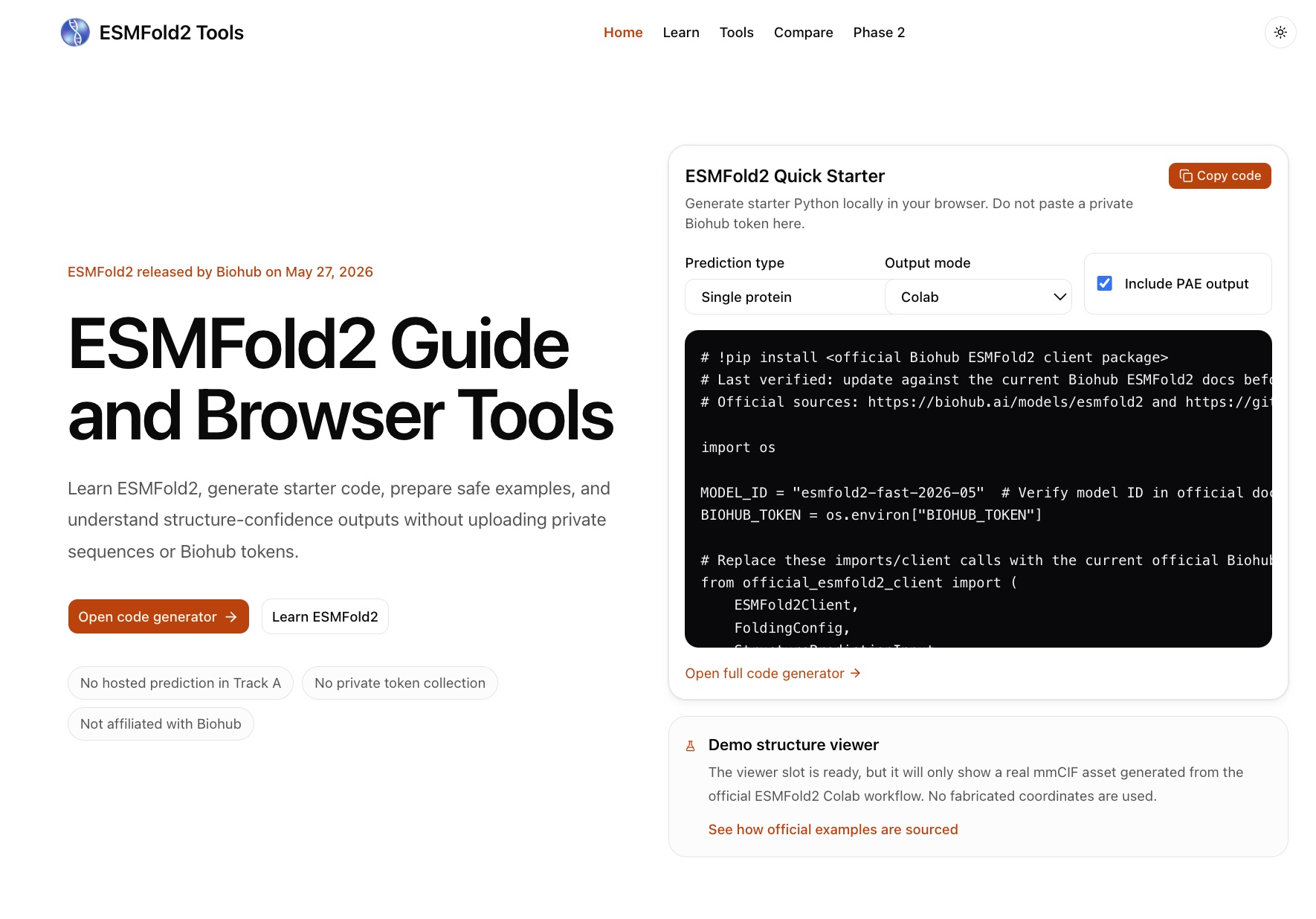This screenshot has width=1316, height=919.
Task: Enable or disable Include PAE output checkbox
Action: click(1105, 283)
